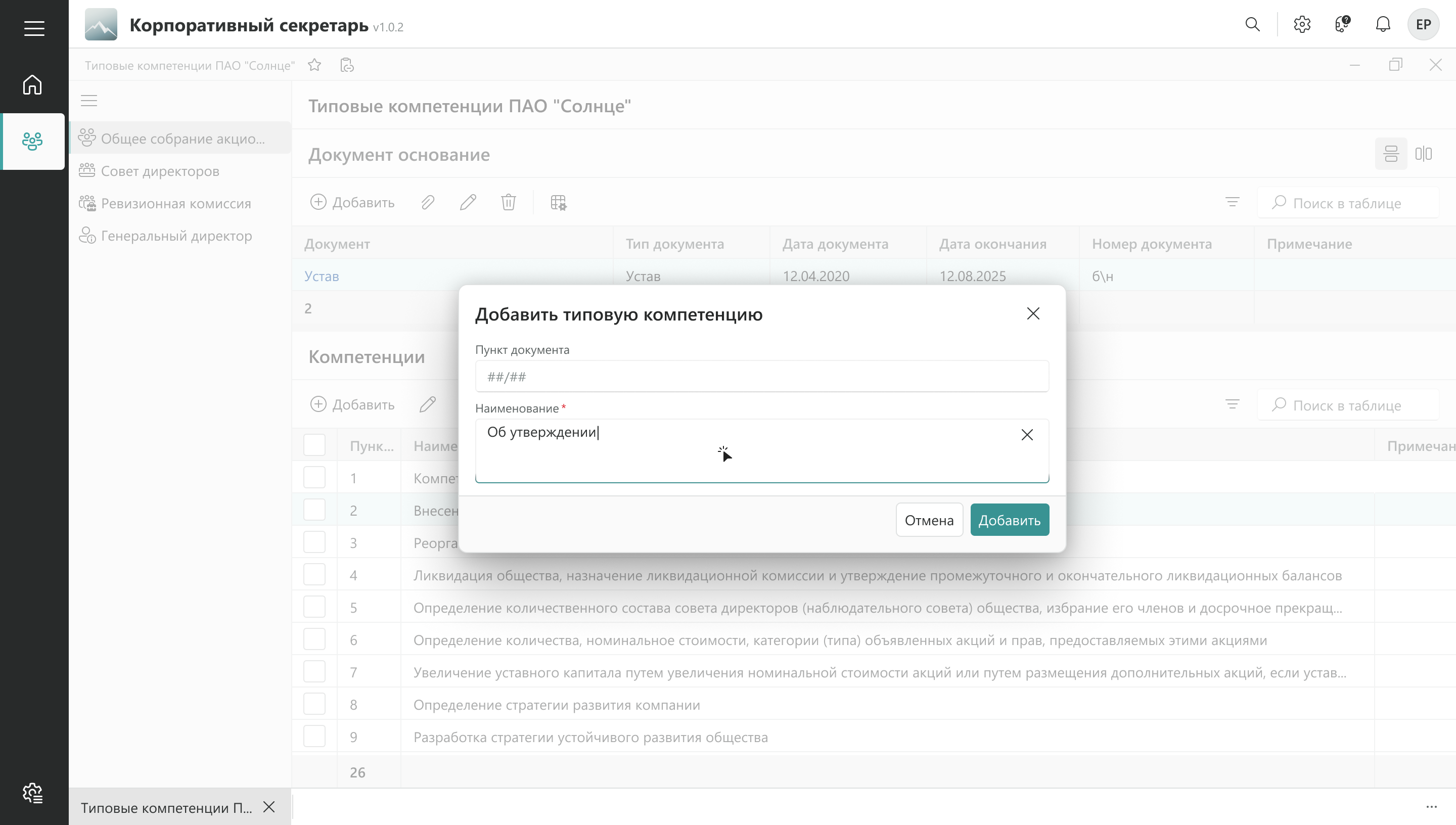The width and height of the screenshot is (1456, 825).
Task: Click the Пункт документа input field
Action: [761, 377]
